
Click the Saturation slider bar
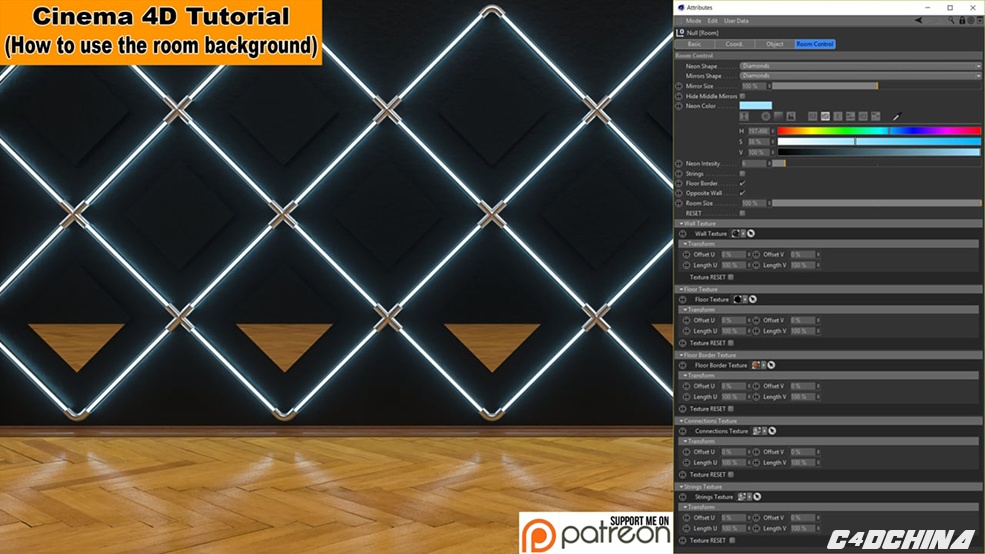click(x=879, y=142)
